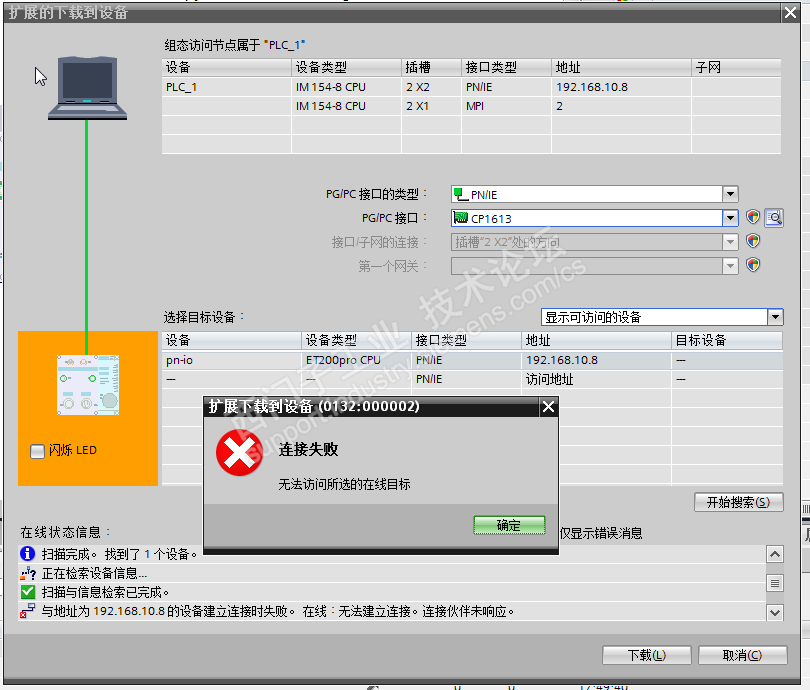Screen dimensions: 810x690
Task: Click the 扫描与信息检索已完成 status line
Action: tap(105, 592)
